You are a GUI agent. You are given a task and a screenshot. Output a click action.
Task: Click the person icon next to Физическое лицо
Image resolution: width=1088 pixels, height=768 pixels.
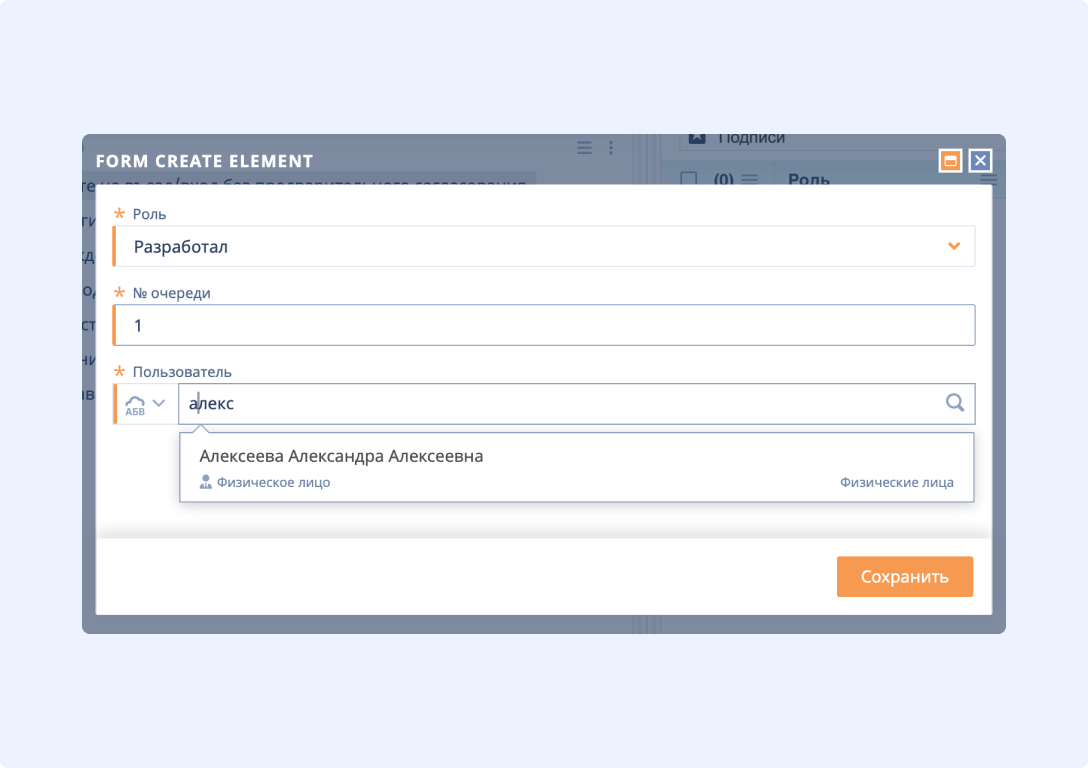tap(206, 482)
